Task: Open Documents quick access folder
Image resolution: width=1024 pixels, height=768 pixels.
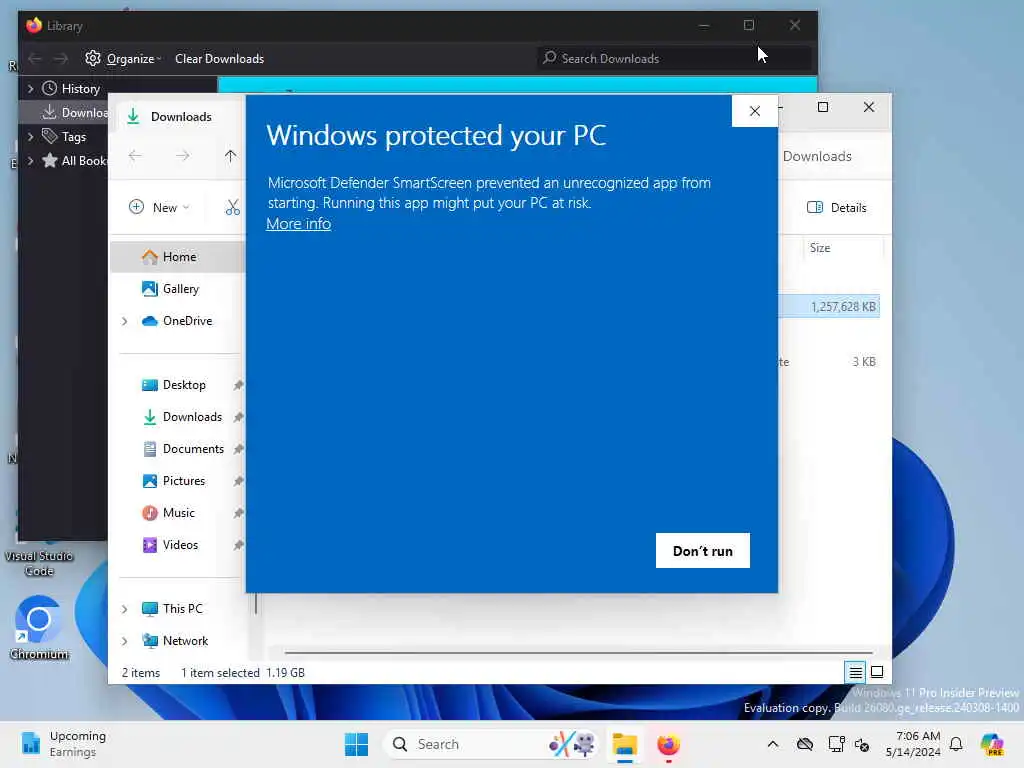Action: pos(183,449)
